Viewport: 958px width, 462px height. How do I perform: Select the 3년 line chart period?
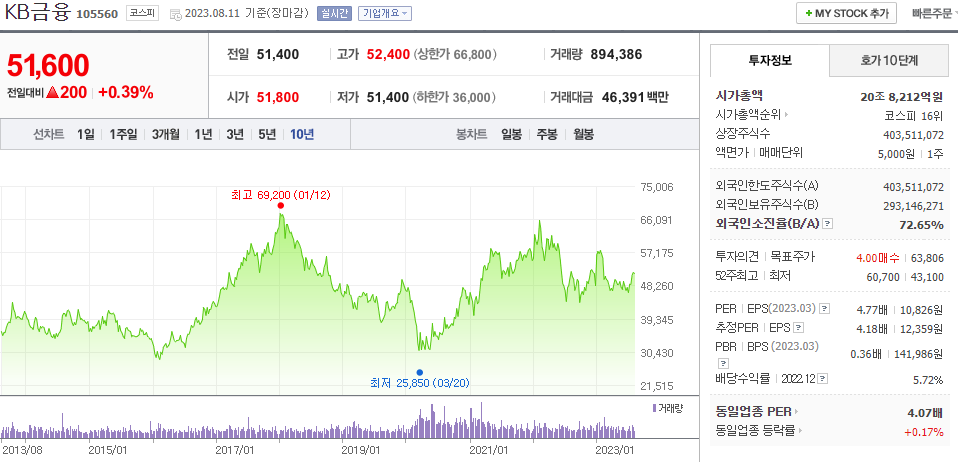coord(235,134)
